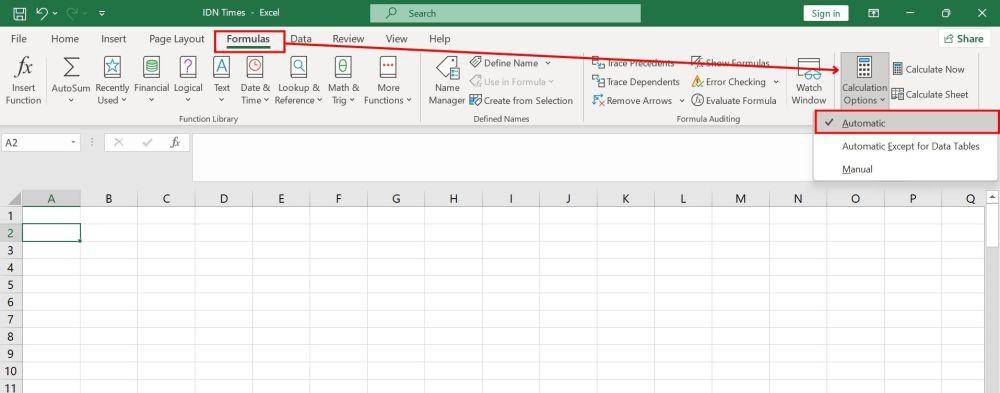Expand the Error Checking dropdown arrow
Image resolution: width=1000 pixels, height=393 pixels.
coord(776,82)
